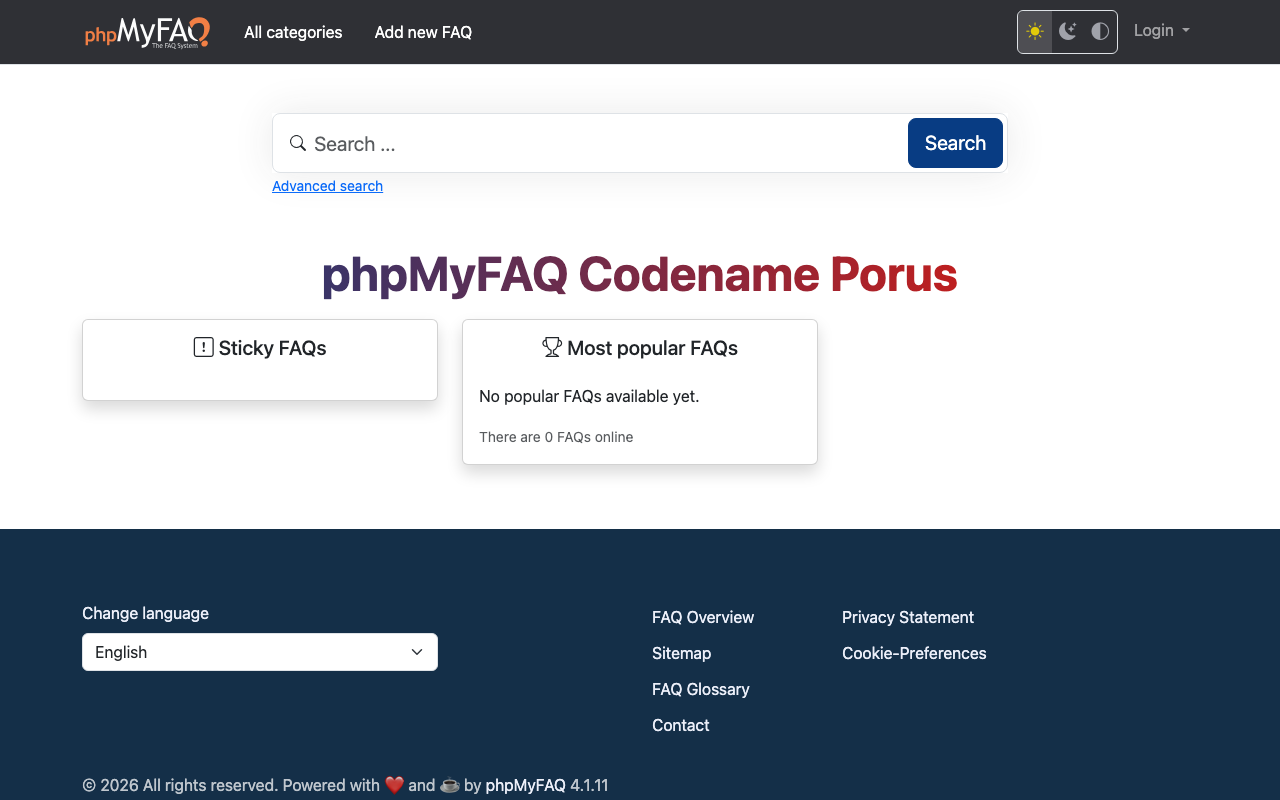1280x800 pixels.
Task: Open the FAQ Overview footer link
Action: (703, 617)
